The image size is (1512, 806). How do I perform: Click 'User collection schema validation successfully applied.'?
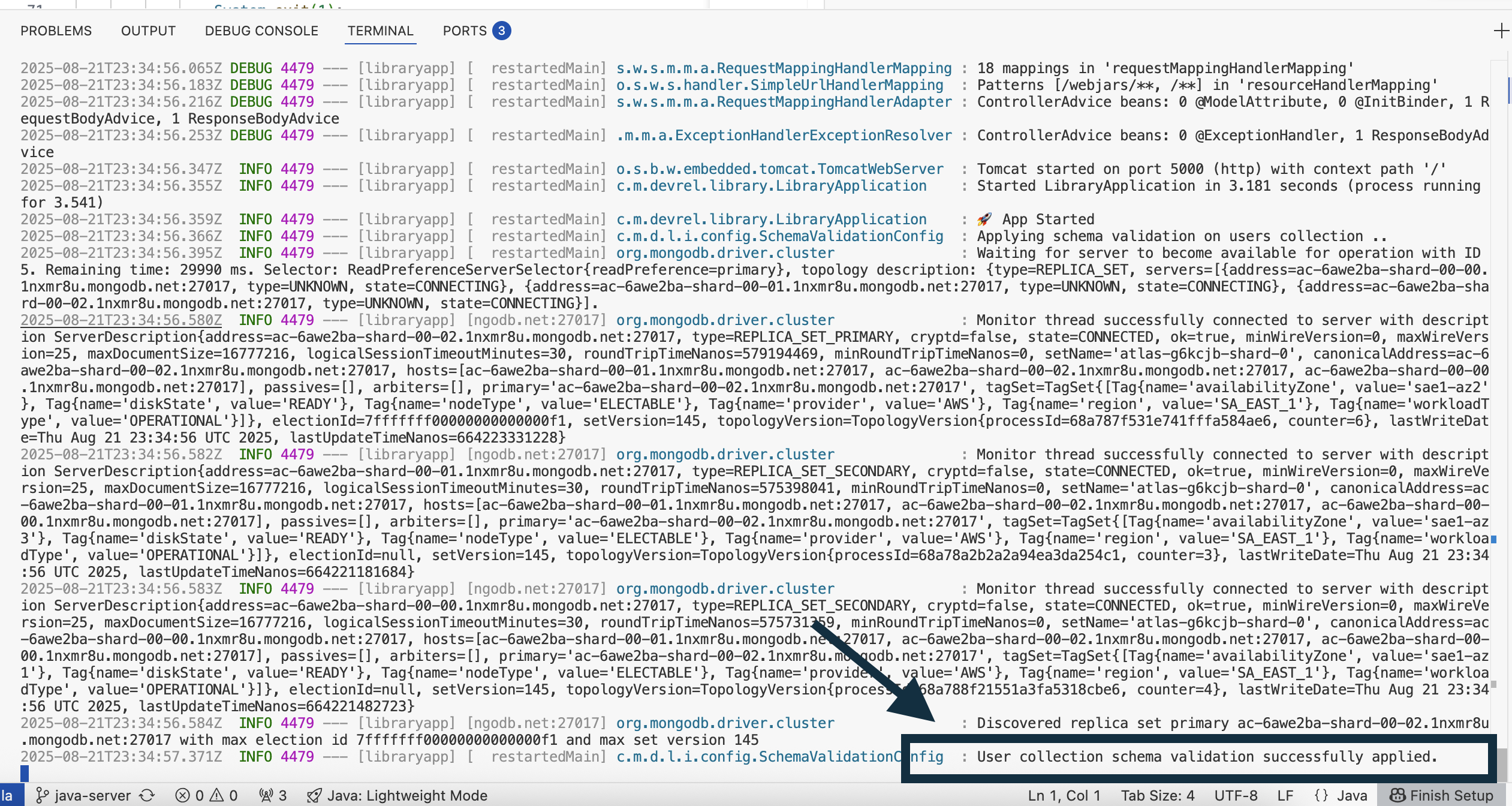[x=1207, y=757]
